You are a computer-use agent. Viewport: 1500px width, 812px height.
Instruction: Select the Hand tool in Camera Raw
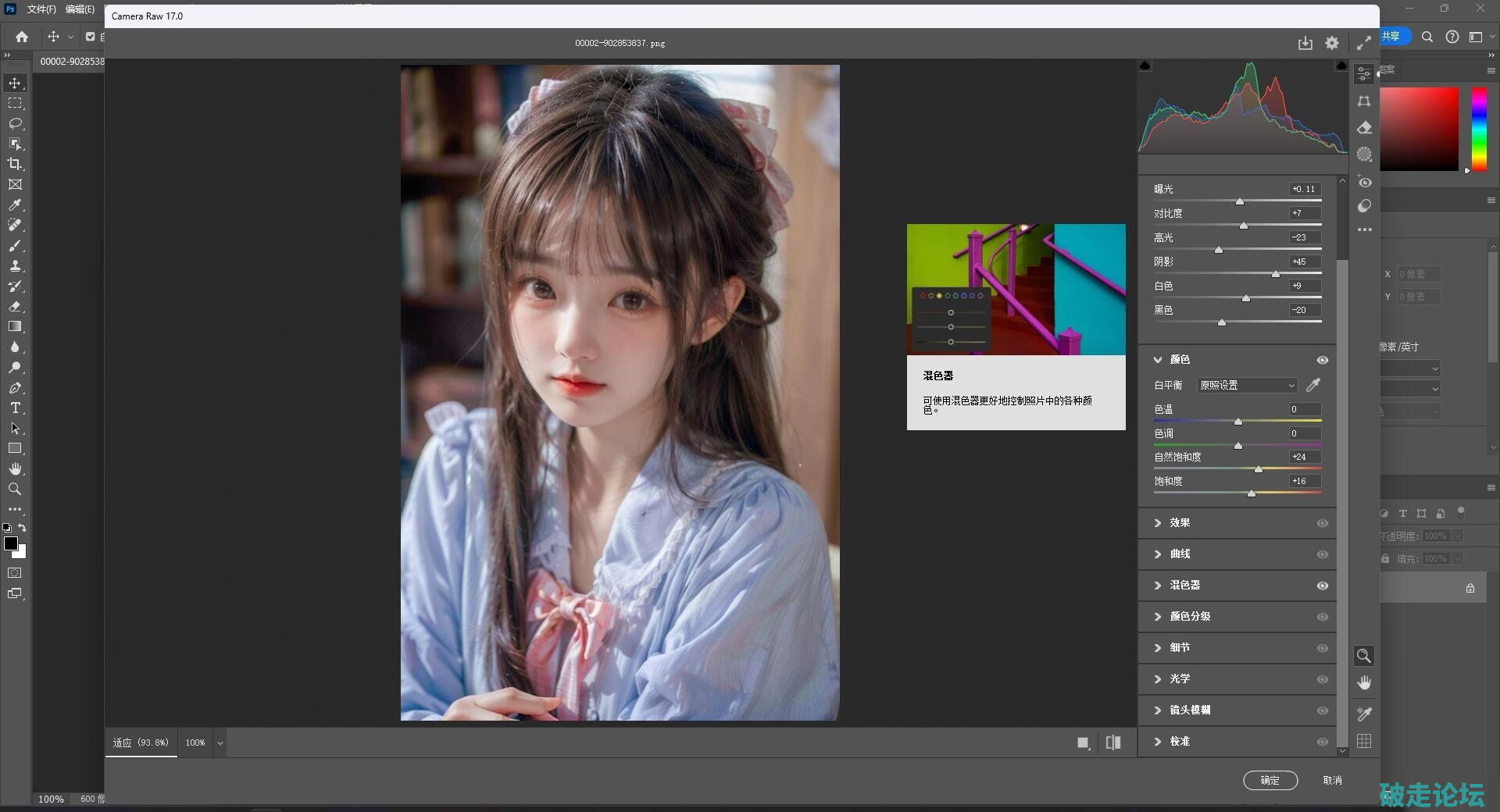coord(1364,683)
